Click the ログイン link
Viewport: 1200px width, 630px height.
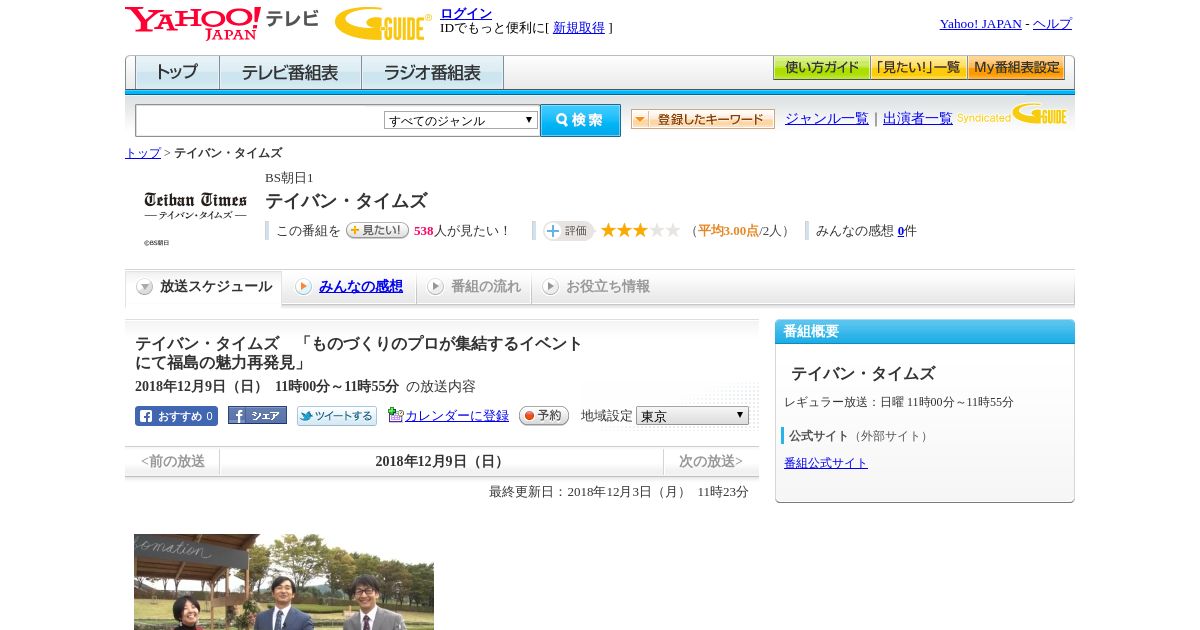[x=466, y=13]
